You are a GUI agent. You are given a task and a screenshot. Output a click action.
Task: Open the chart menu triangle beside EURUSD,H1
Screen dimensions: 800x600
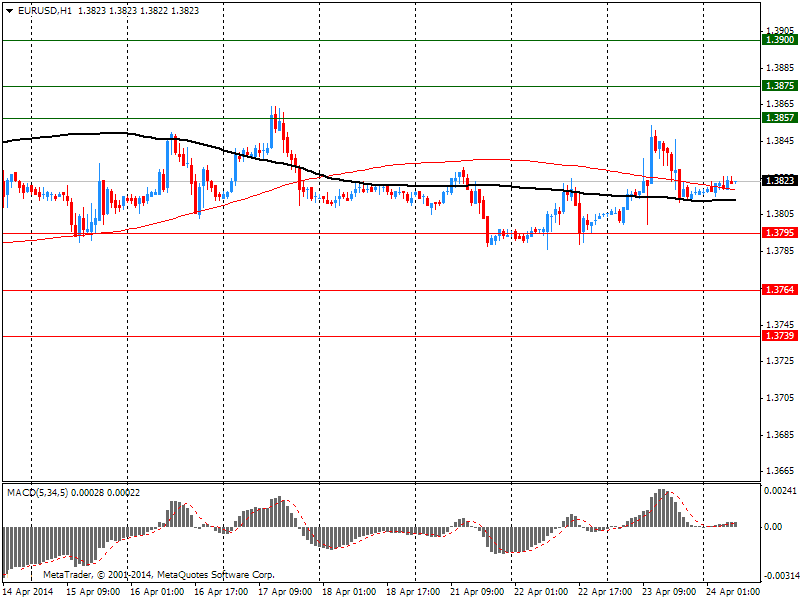pos(9,11)
